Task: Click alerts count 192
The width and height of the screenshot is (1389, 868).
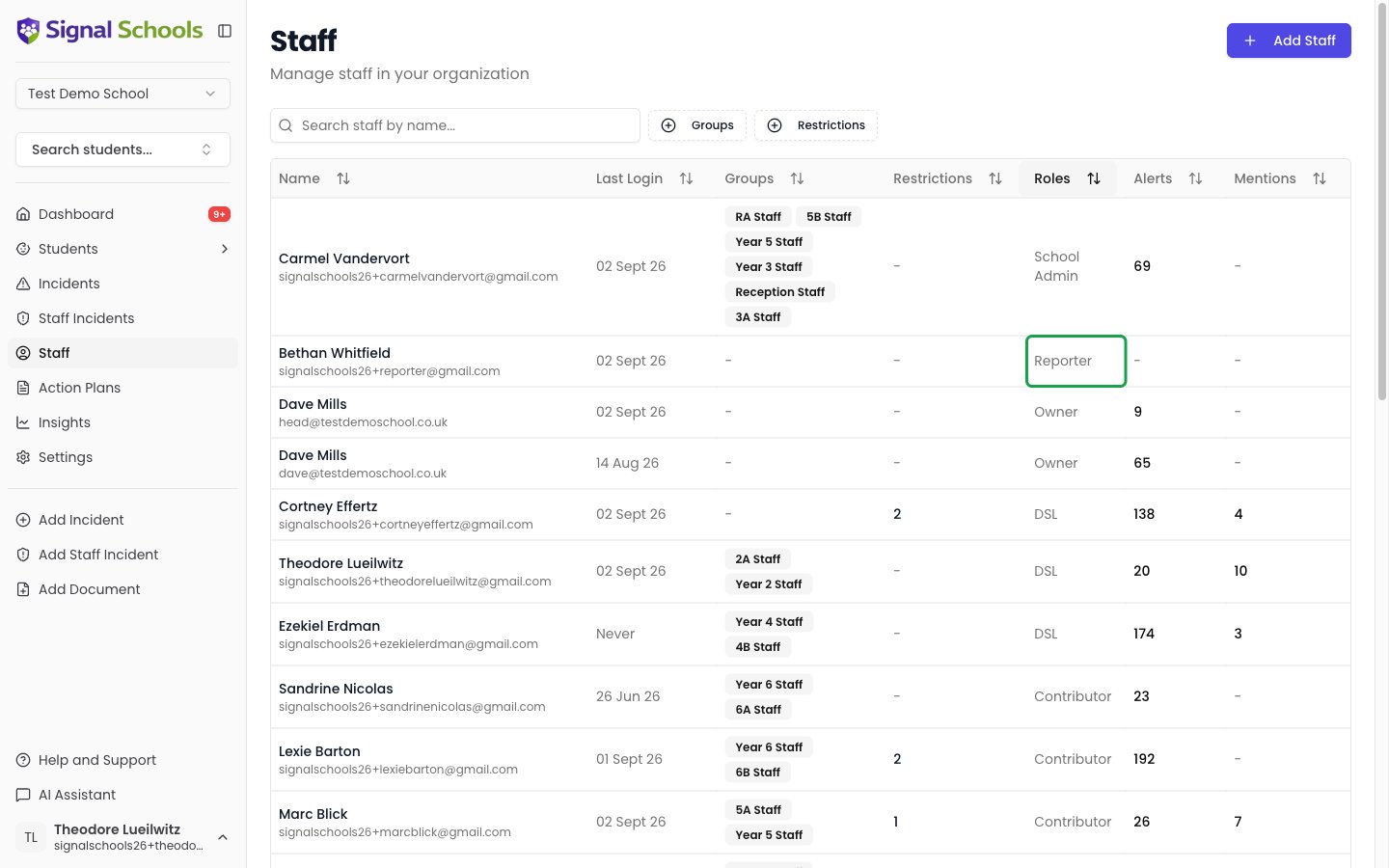Action: (1144, 759)
